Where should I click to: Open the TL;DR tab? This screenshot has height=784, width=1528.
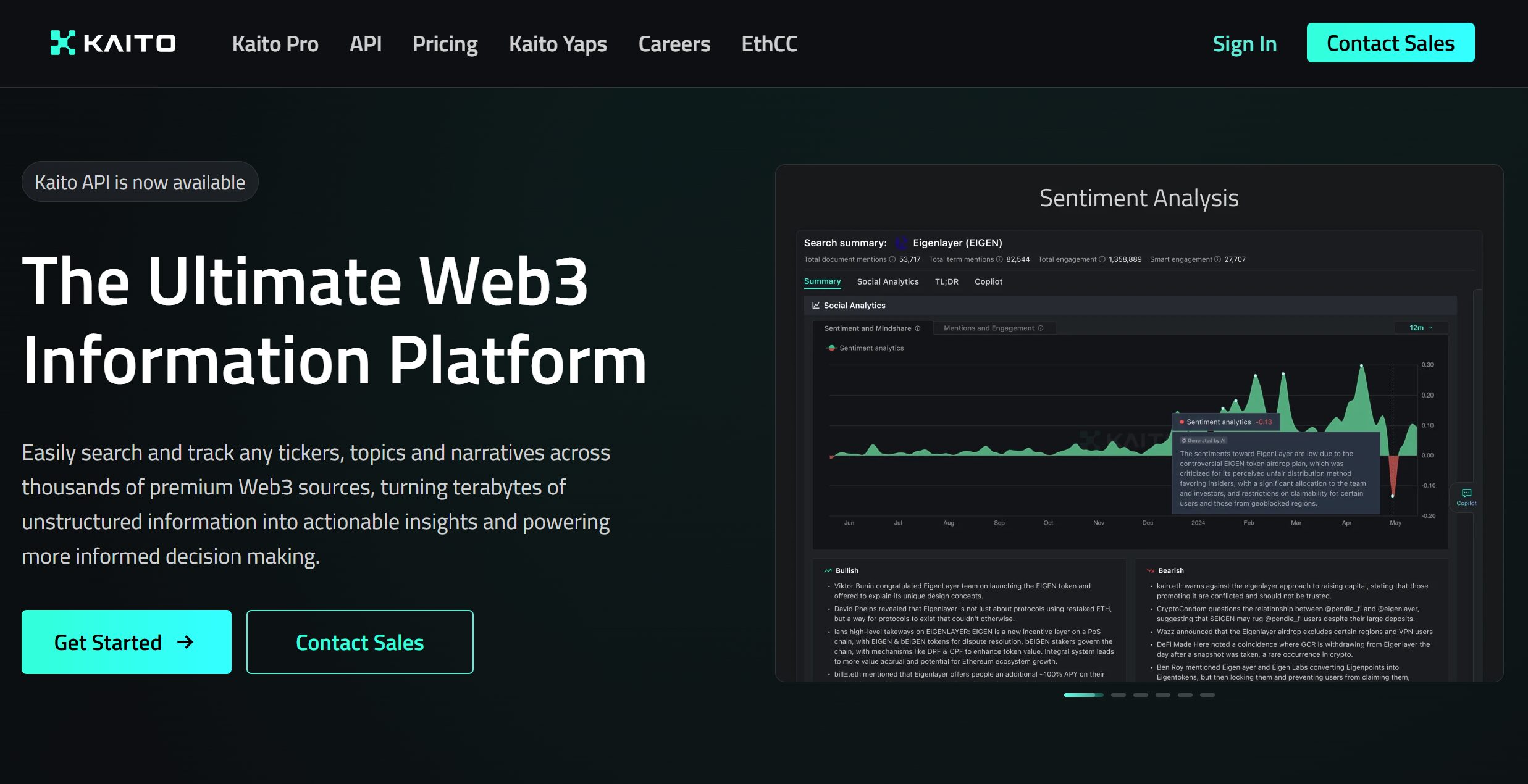[x=946, y=281]
